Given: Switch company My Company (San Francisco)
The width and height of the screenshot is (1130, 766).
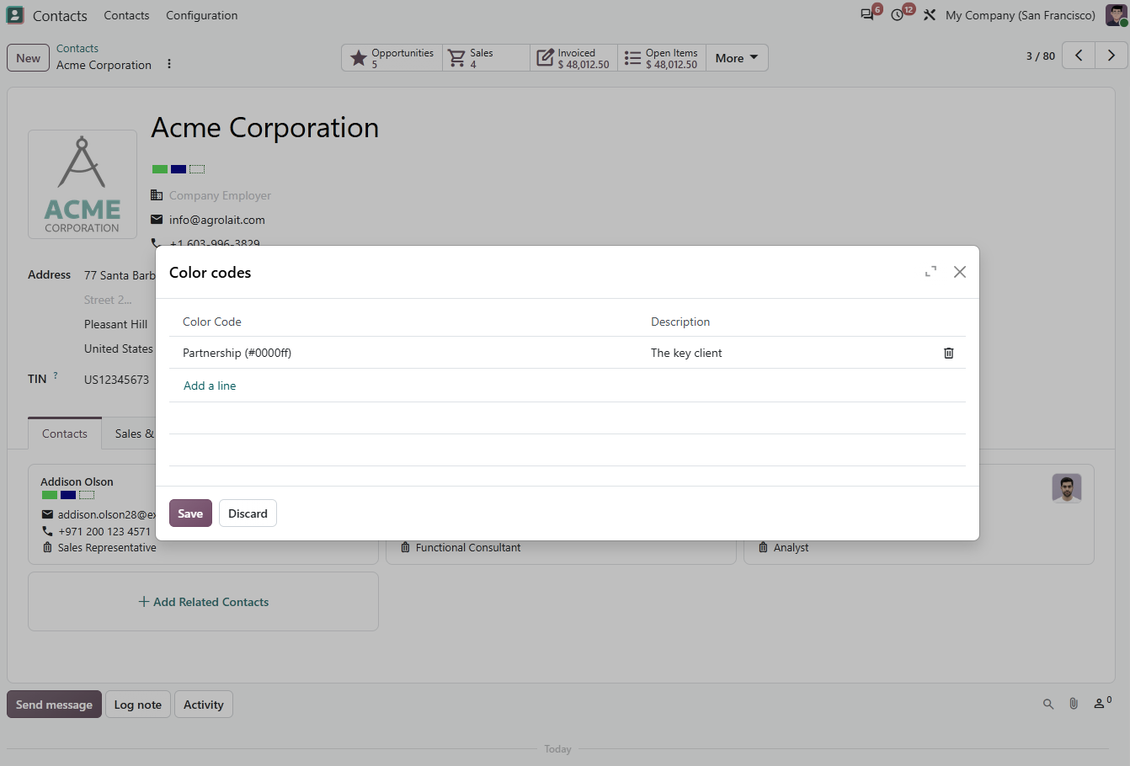Looking at the screenshot, I should pyautogui.click(x=1020, y=15).
